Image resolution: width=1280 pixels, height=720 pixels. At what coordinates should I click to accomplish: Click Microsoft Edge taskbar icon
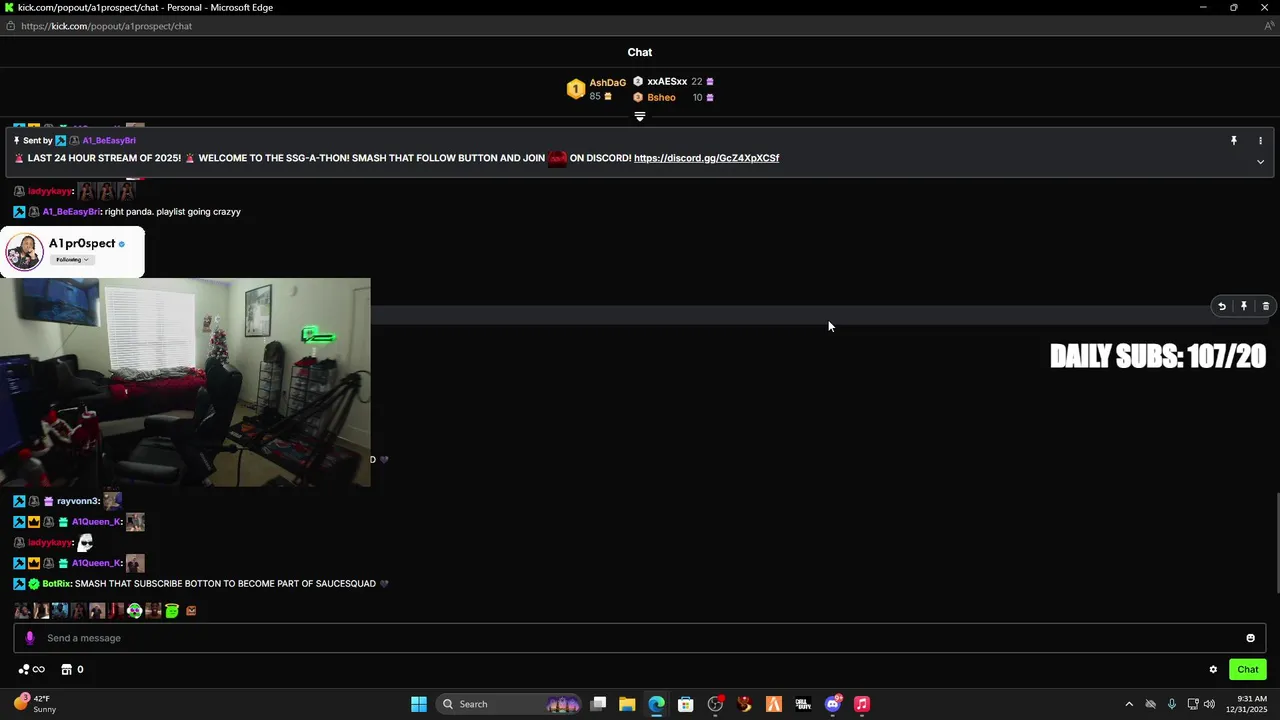[x=656, y=704]
